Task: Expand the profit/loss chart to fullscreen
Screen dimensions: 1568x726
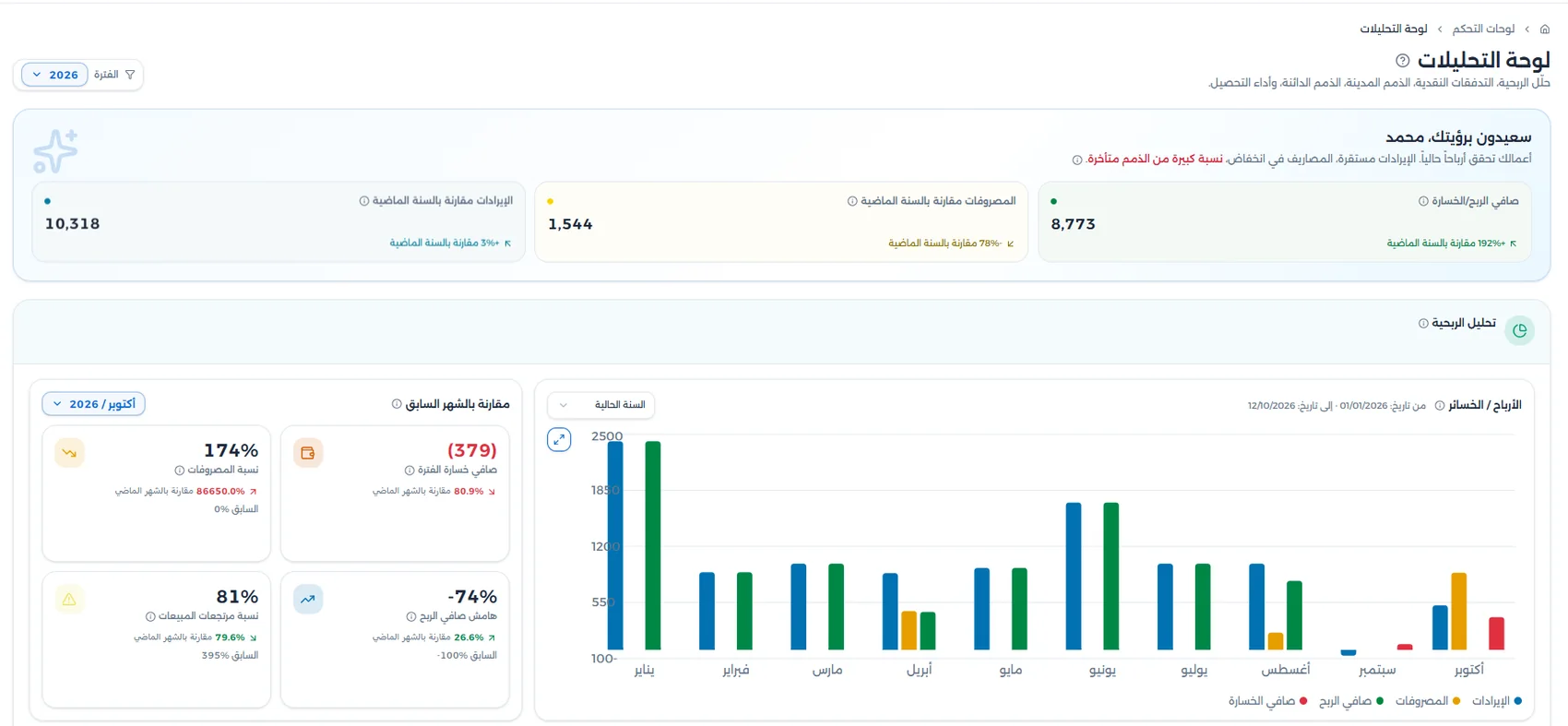Action: tap(559, 440)
